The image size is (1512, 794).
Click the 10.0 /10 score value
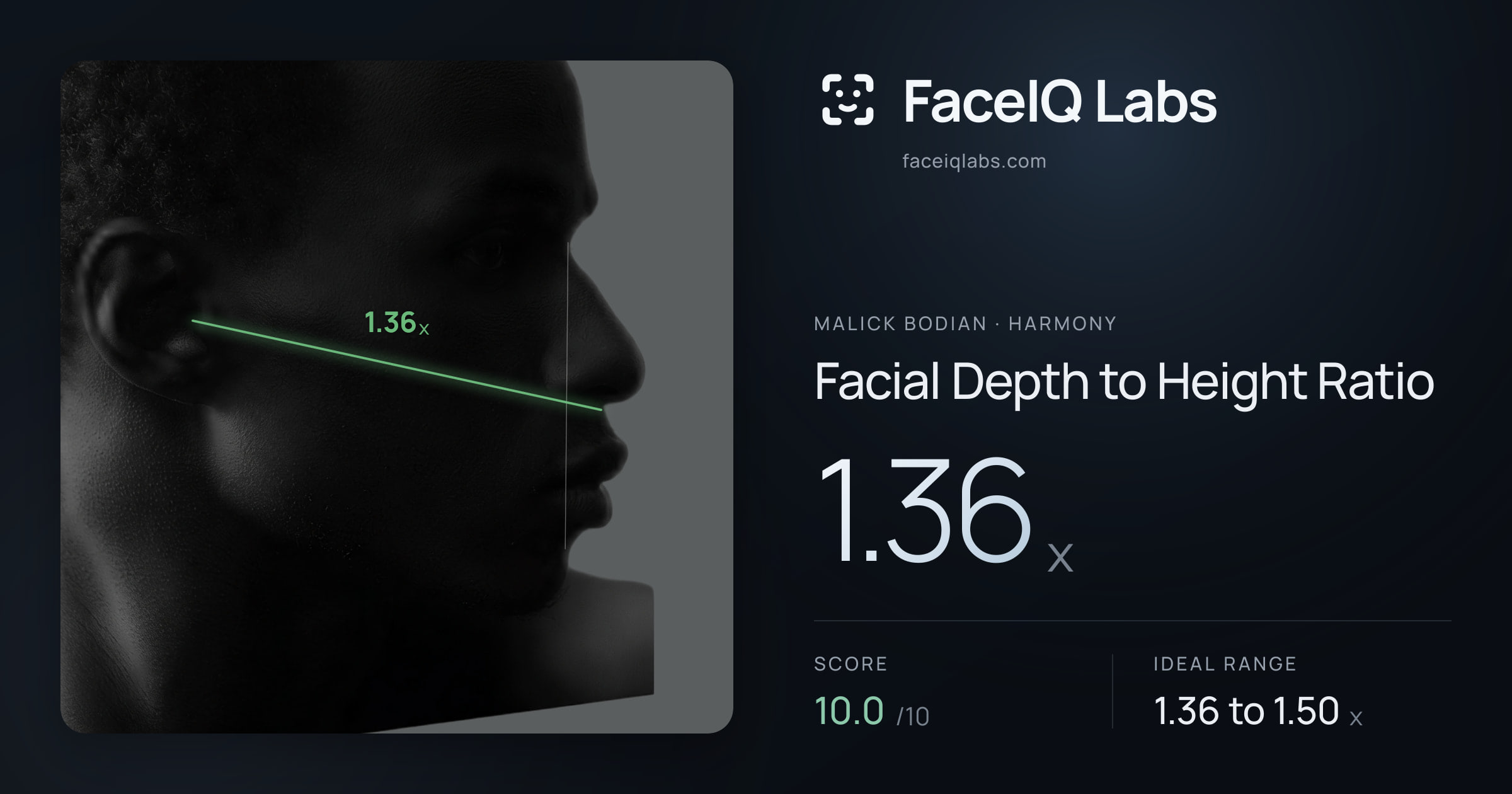pos(871,711)
